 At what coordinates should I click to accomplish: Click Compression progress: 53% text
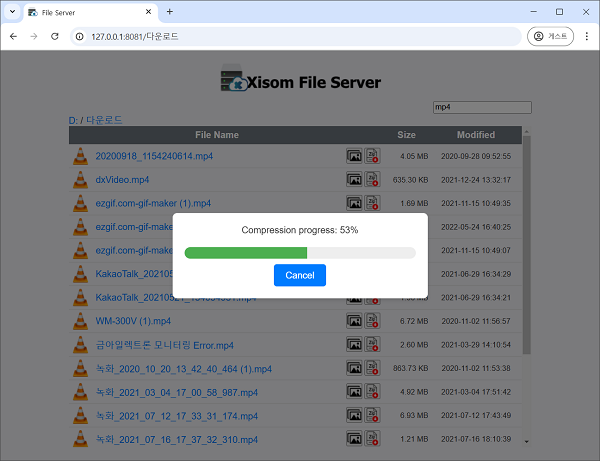pos(300,230)
